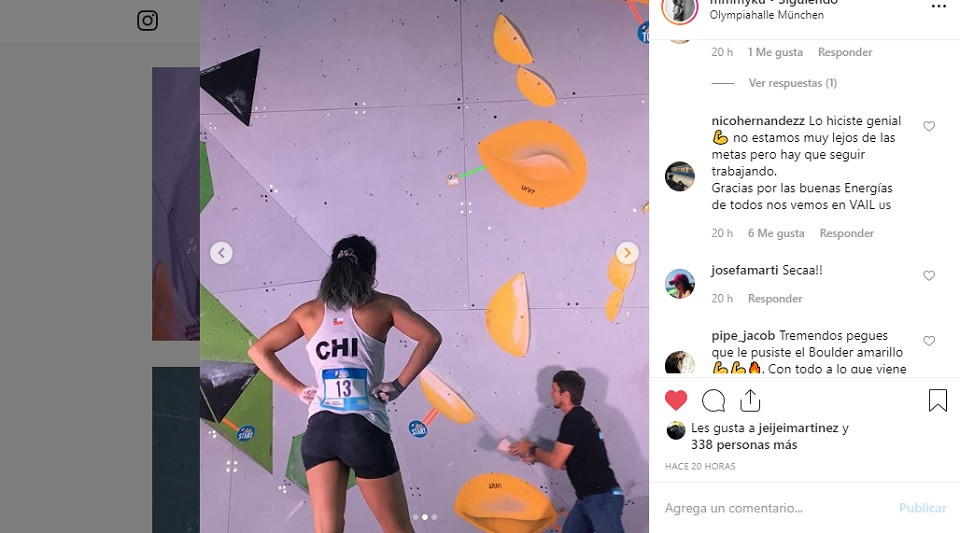Share the post using the share icon
This screenshot has height=533, width=960.
click(x=750, y=400)
